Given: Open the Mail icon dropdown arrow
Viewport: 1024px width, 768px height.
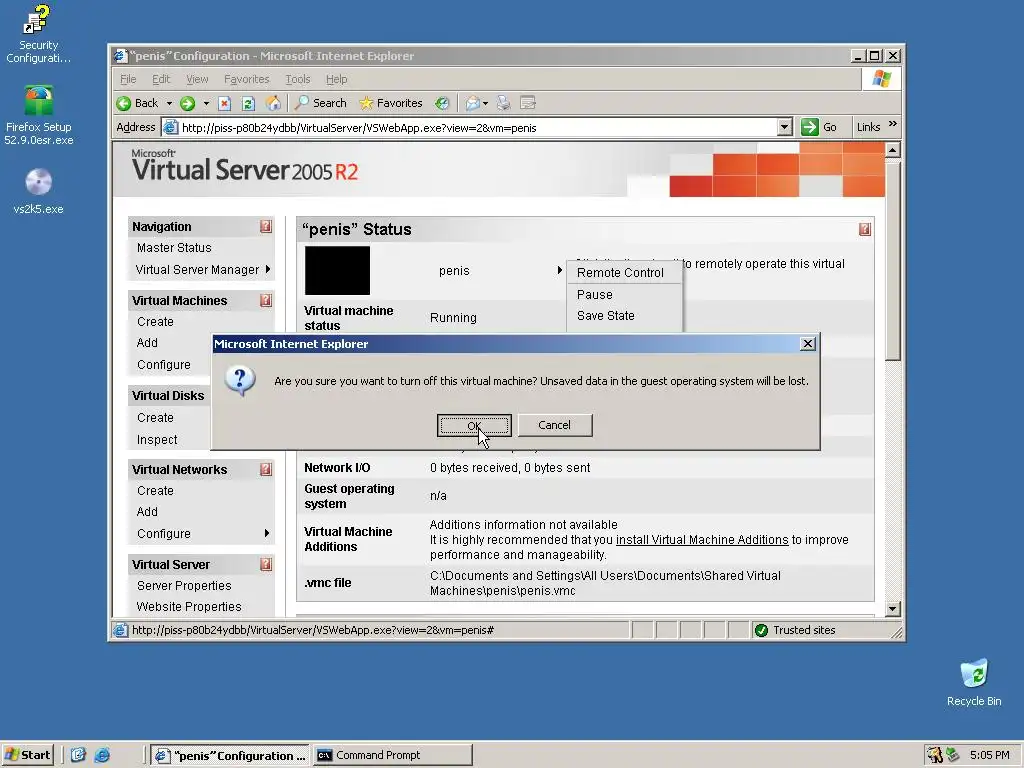Looking at the screenshot, I should 485,103.
